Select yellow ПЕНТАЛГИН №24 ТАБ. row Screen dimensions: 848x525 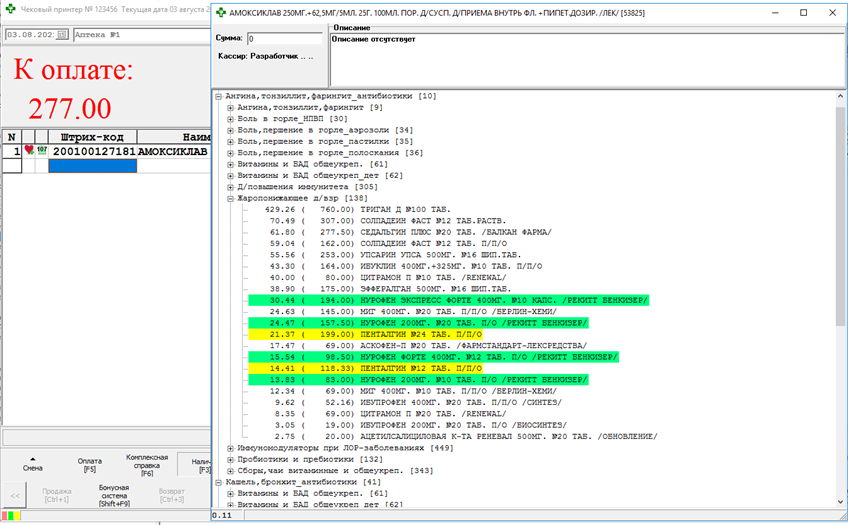click(365, 335)
